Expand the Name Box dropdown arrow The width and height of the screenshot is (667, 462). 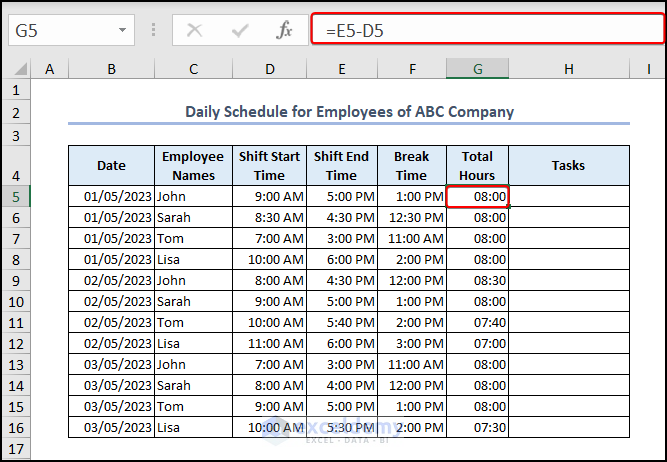(122, 30)
